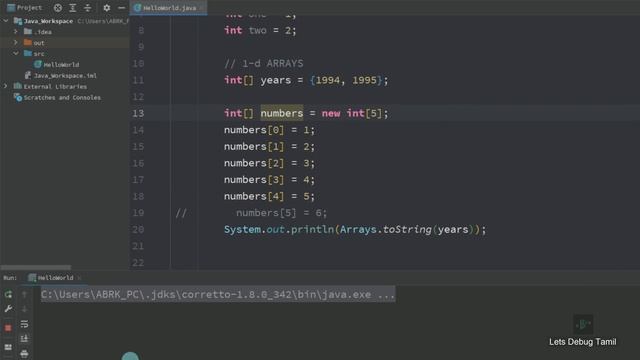Click 'numbers[0] = 1;' line
This screenshot has height=360, width=640.
tap(269, 130)
